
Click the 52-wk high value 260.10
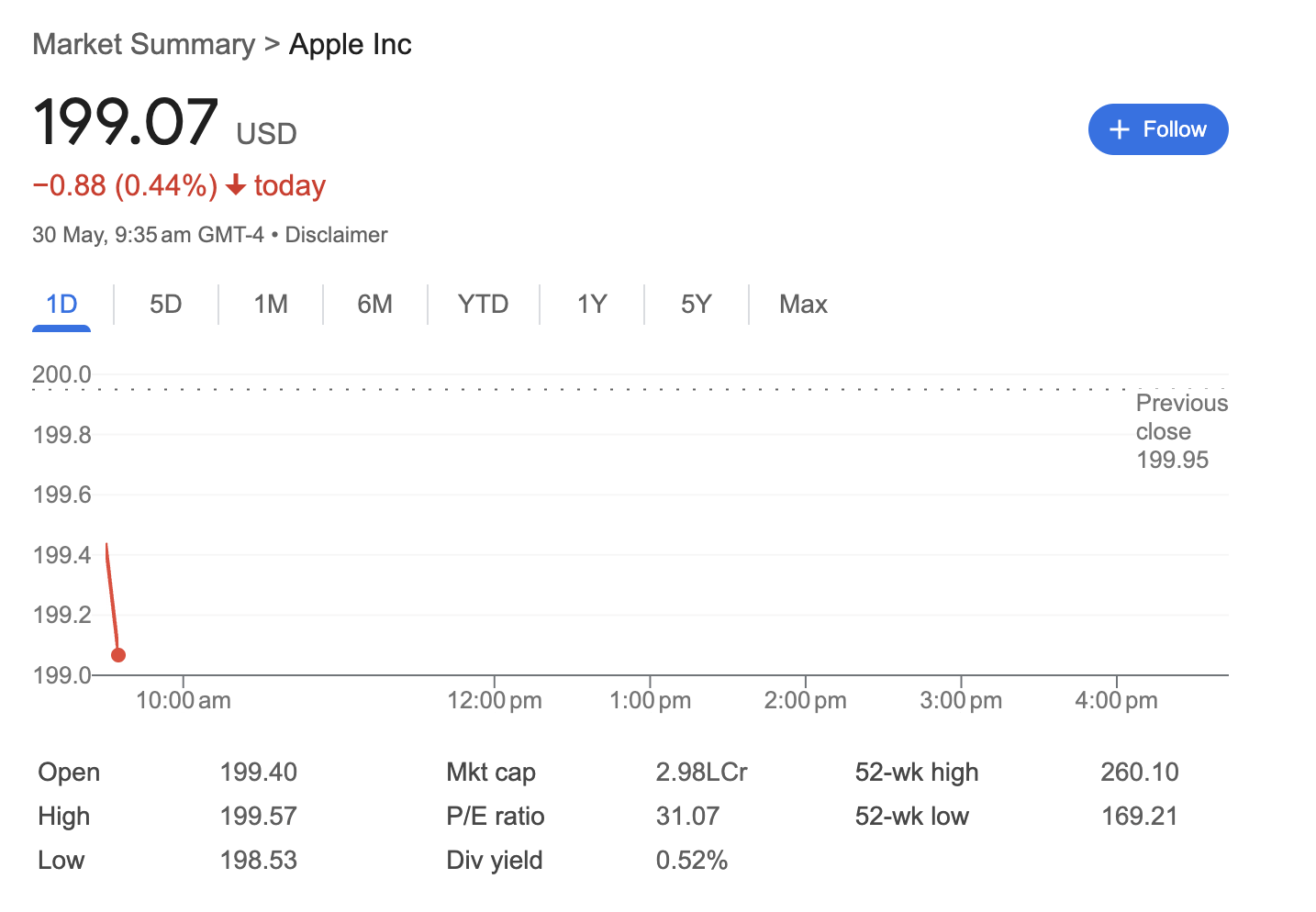coord(1139,773)
